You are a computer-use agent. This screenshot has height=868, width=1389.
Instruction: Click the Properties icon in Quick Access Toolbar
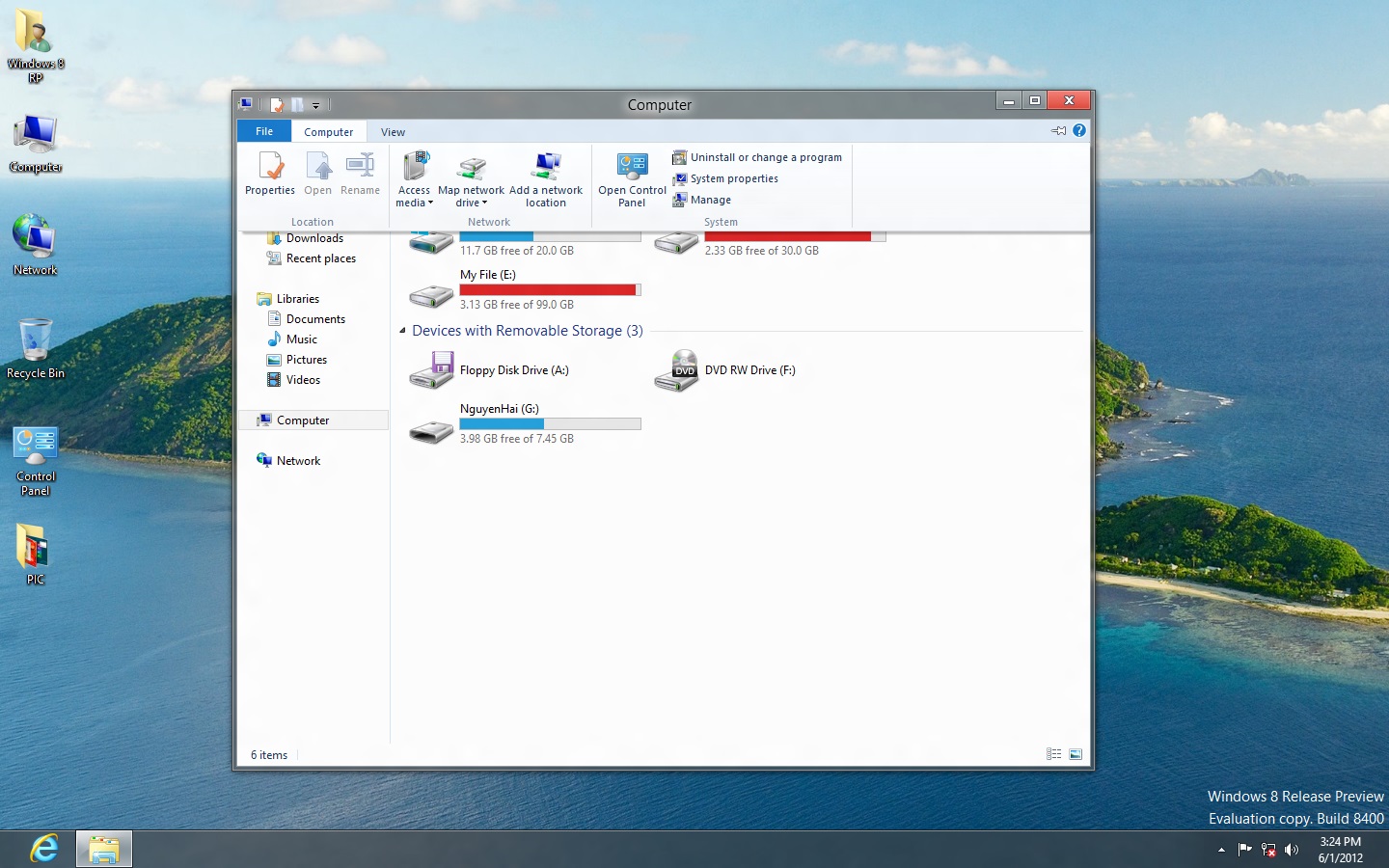(x=277, y=105)
